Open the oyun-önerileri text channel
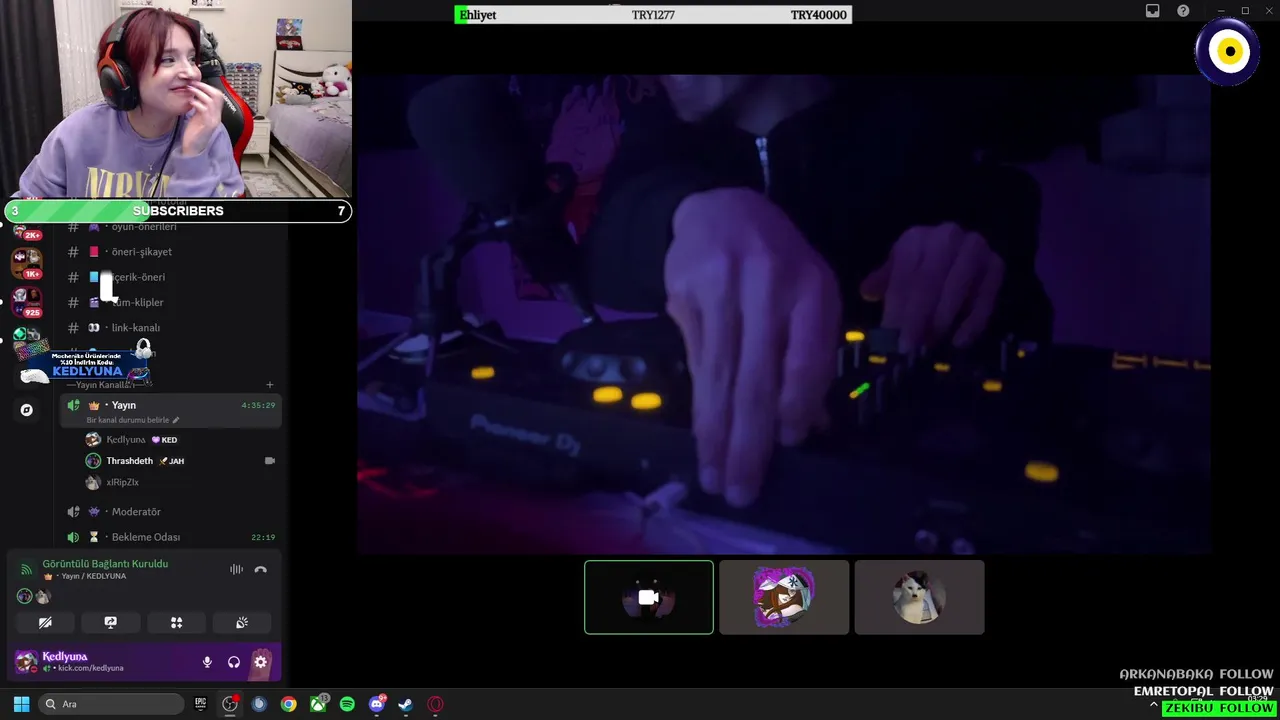1280x720 pixels. click(x=170, y=227)
